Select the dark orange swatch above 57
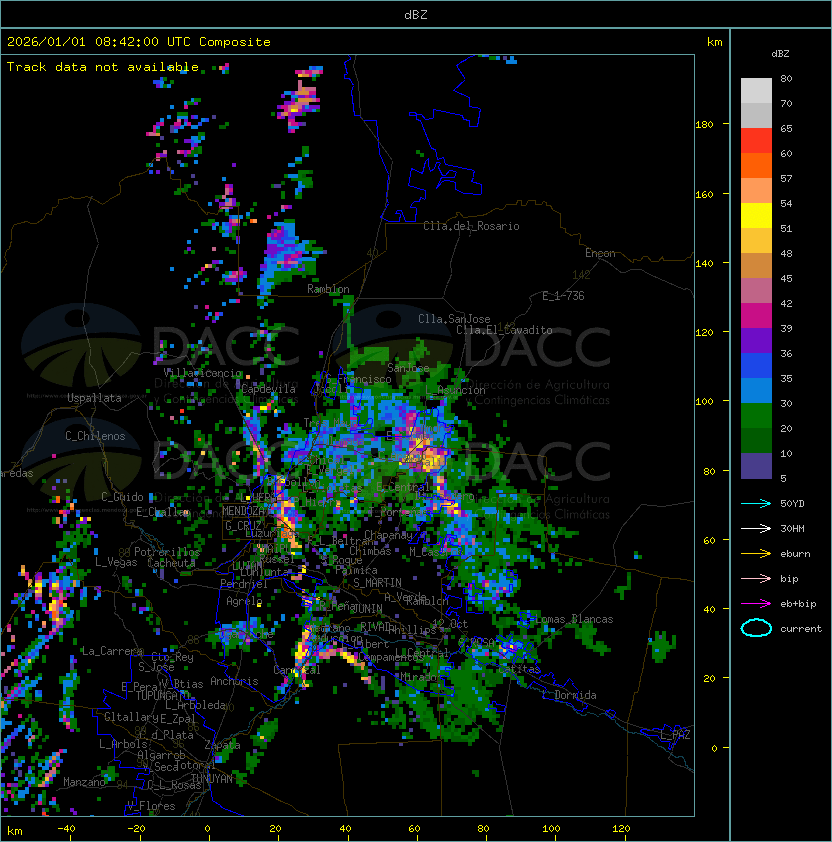The image size is (832, 842). (756, 165)
